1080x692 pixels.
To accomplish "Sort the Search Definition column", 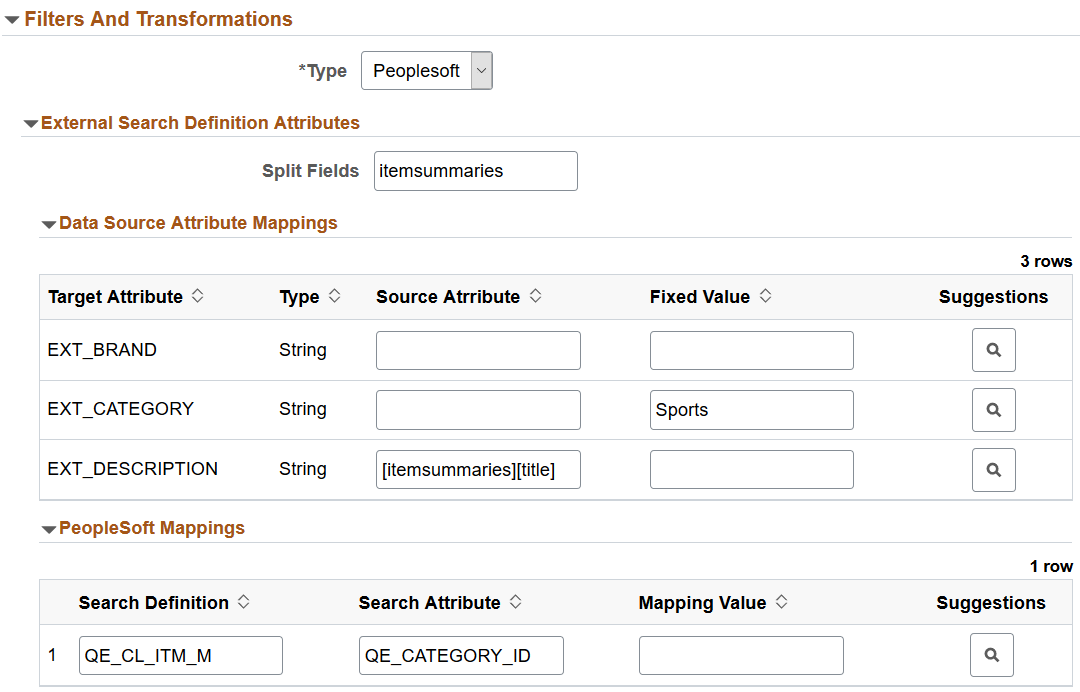I will coord(243,603).
